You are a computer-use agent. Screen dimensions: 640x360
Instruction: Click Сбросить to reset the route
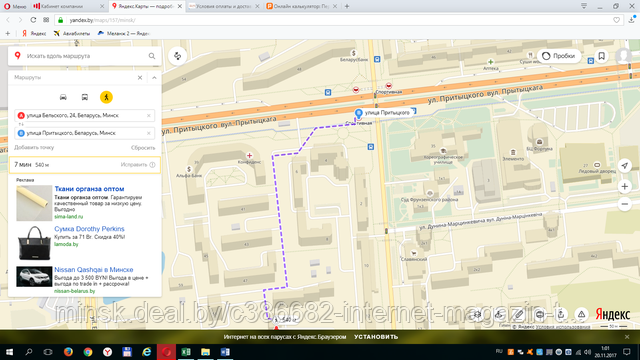tap(143, 148)
